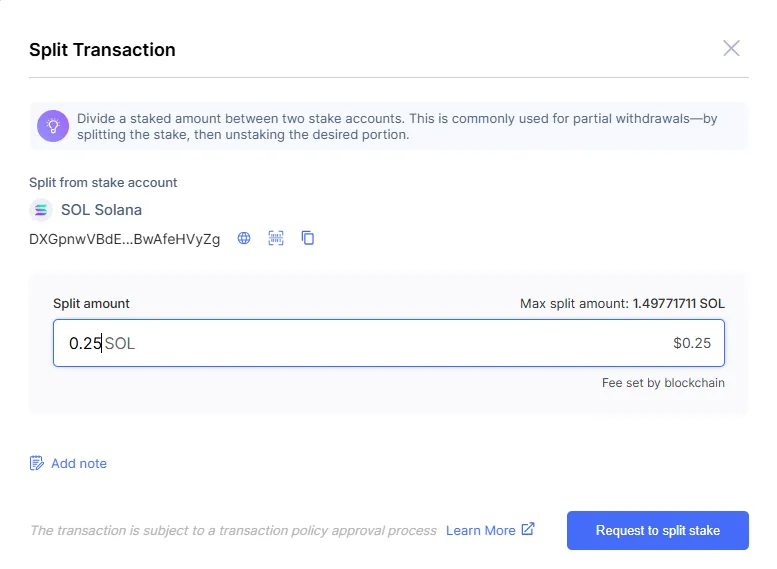The height and width of the screenshot is (569, 777).
Task: Click the Divide a staked amount description
Action: click(397, 126)
